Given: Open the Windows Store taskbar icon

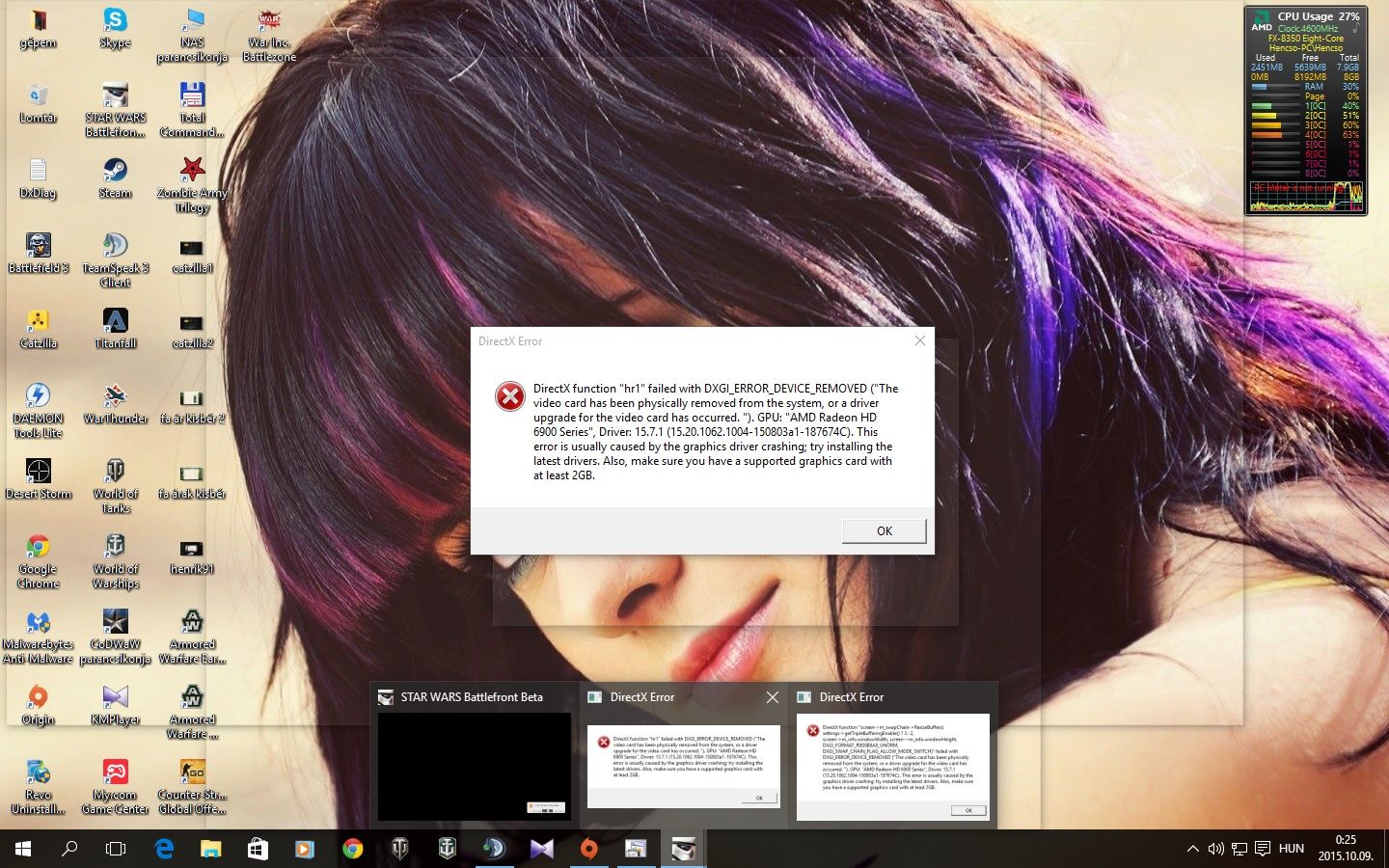Looking at the screenshot, I should 258,849.
